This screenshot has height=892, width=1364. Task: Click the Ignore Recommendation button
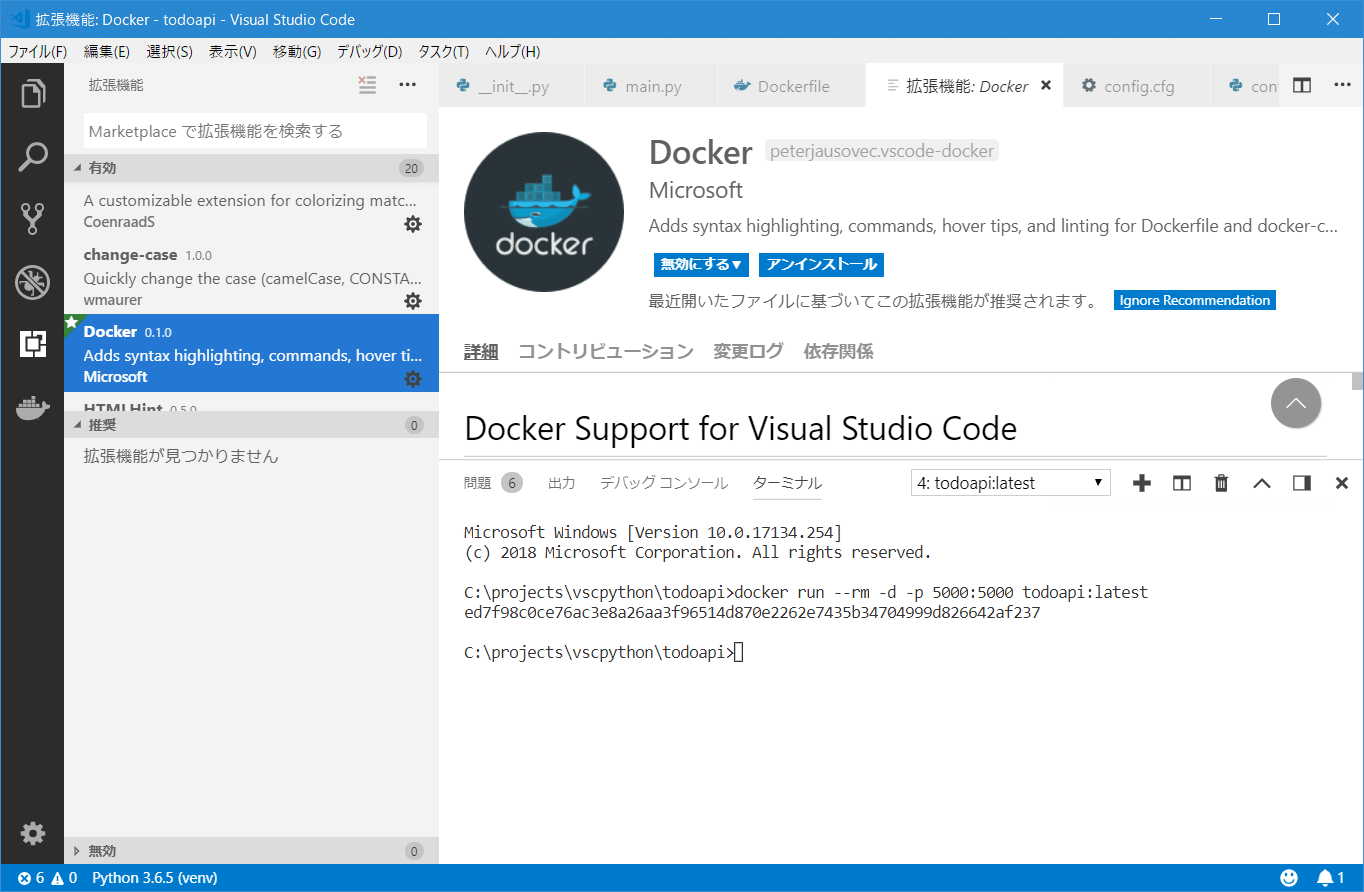(1194, 299)
